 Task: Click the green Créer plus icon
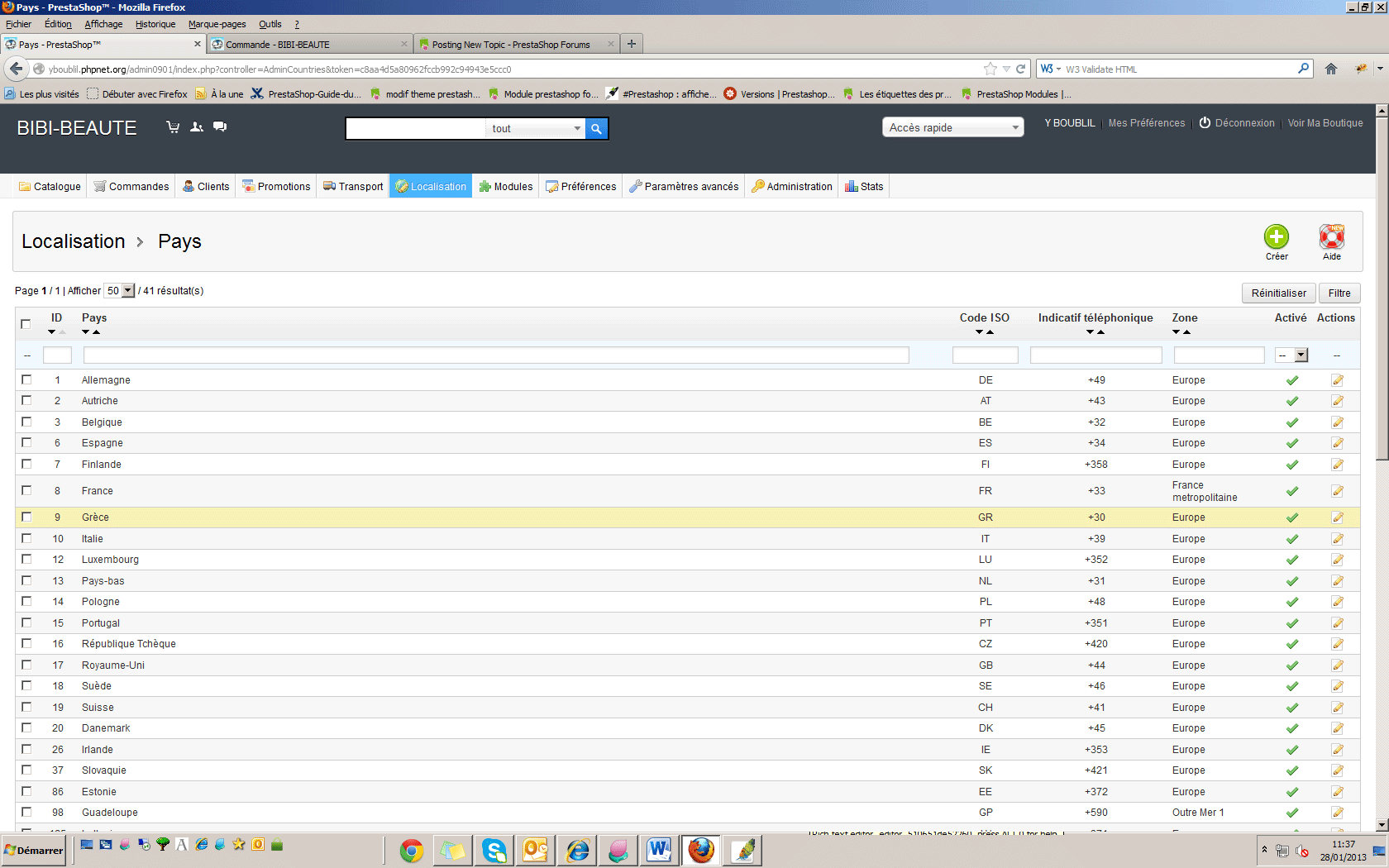(x=1277, y=237)
